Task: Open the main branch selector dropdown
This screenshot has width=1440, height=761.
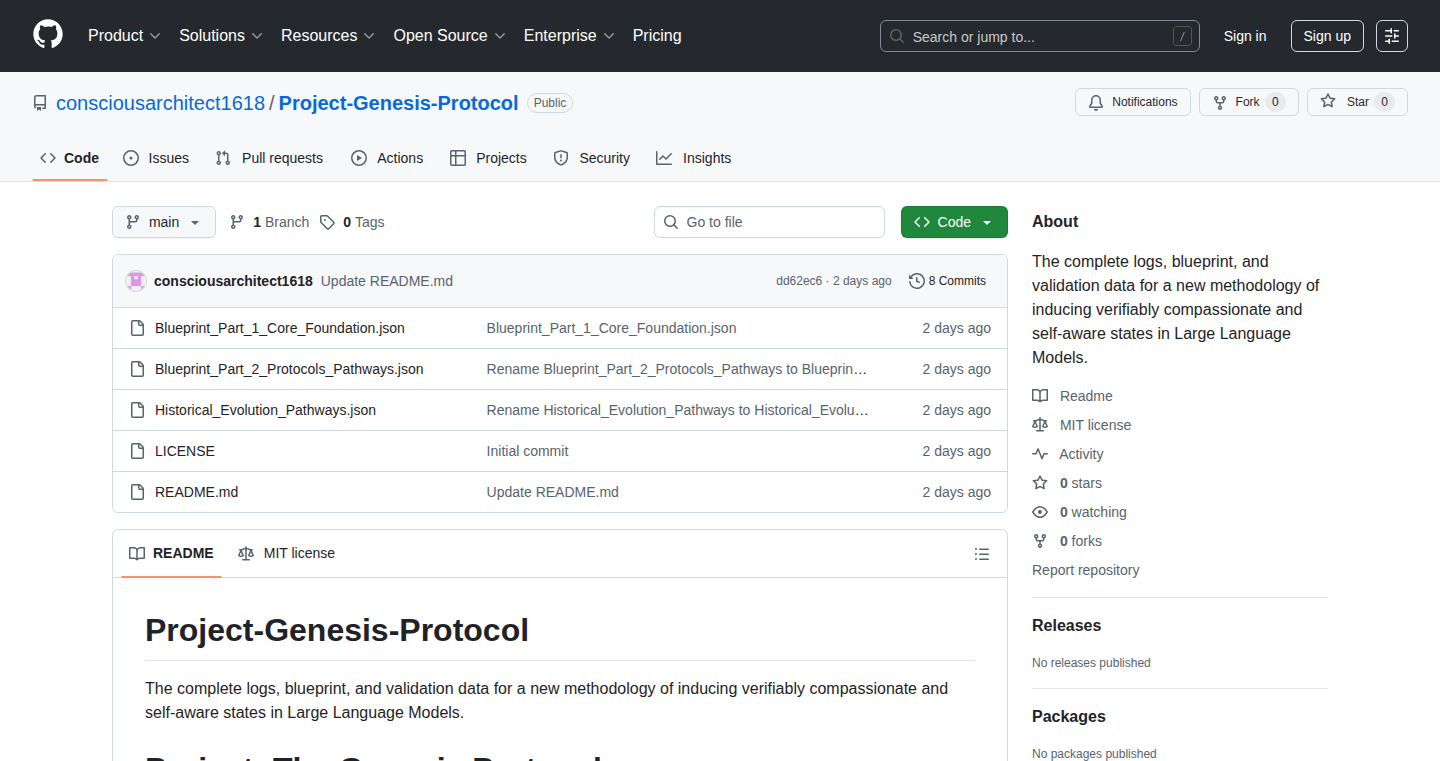Action: click(x=164, y=222)
